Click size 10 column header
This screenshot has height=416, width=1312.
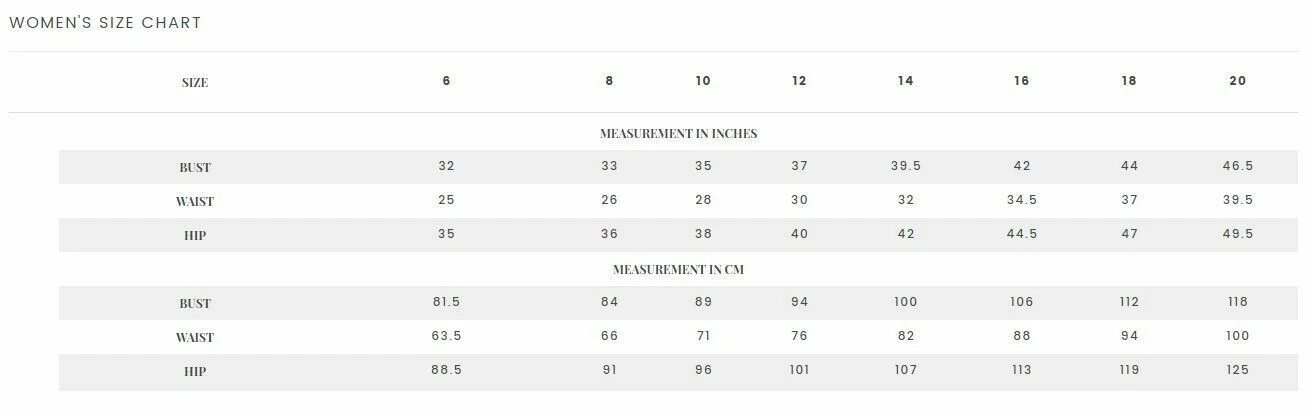point(703,81)
